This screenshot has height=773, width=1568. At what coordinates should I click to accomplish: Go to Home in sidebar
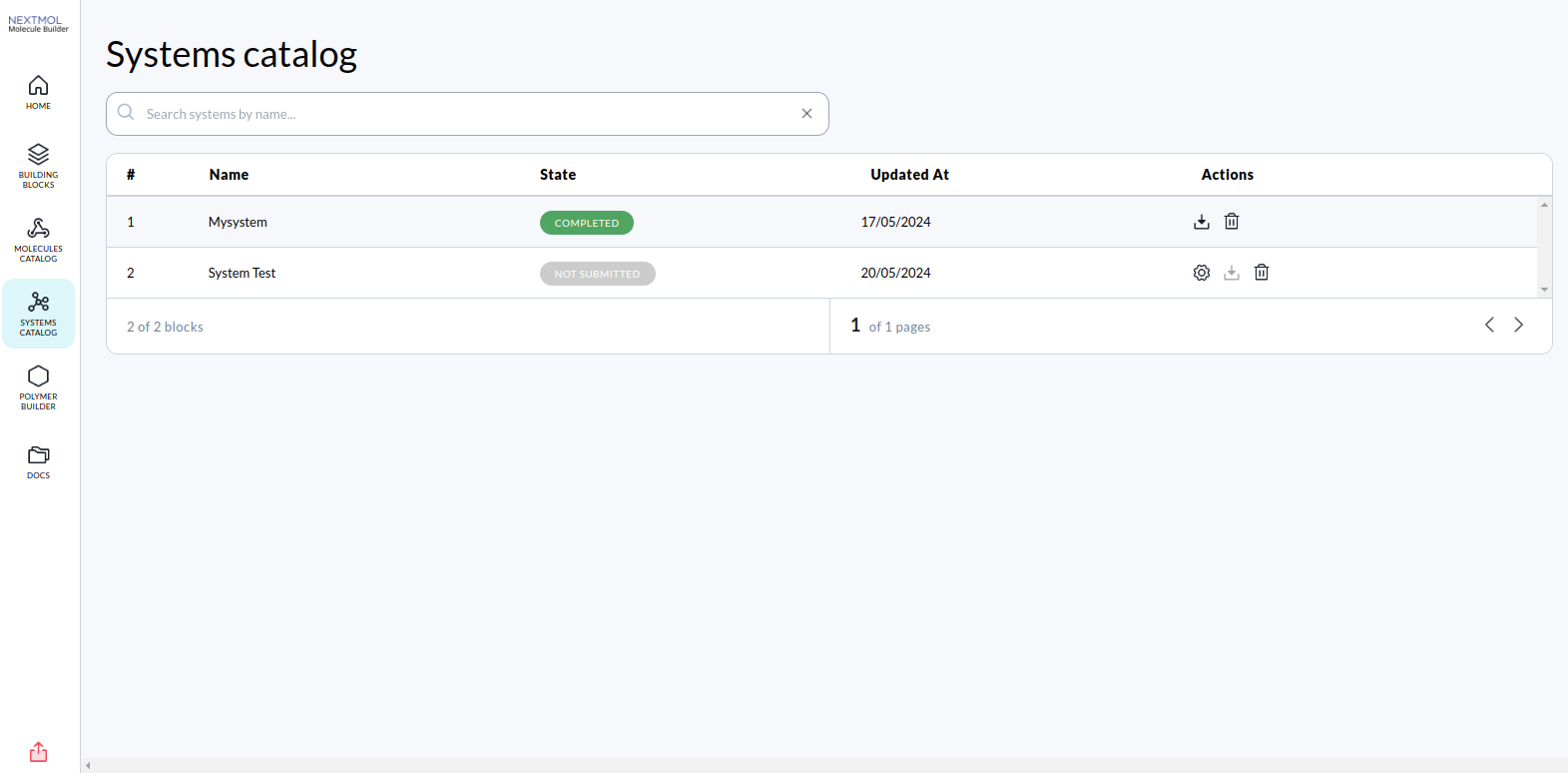[38, 92]
